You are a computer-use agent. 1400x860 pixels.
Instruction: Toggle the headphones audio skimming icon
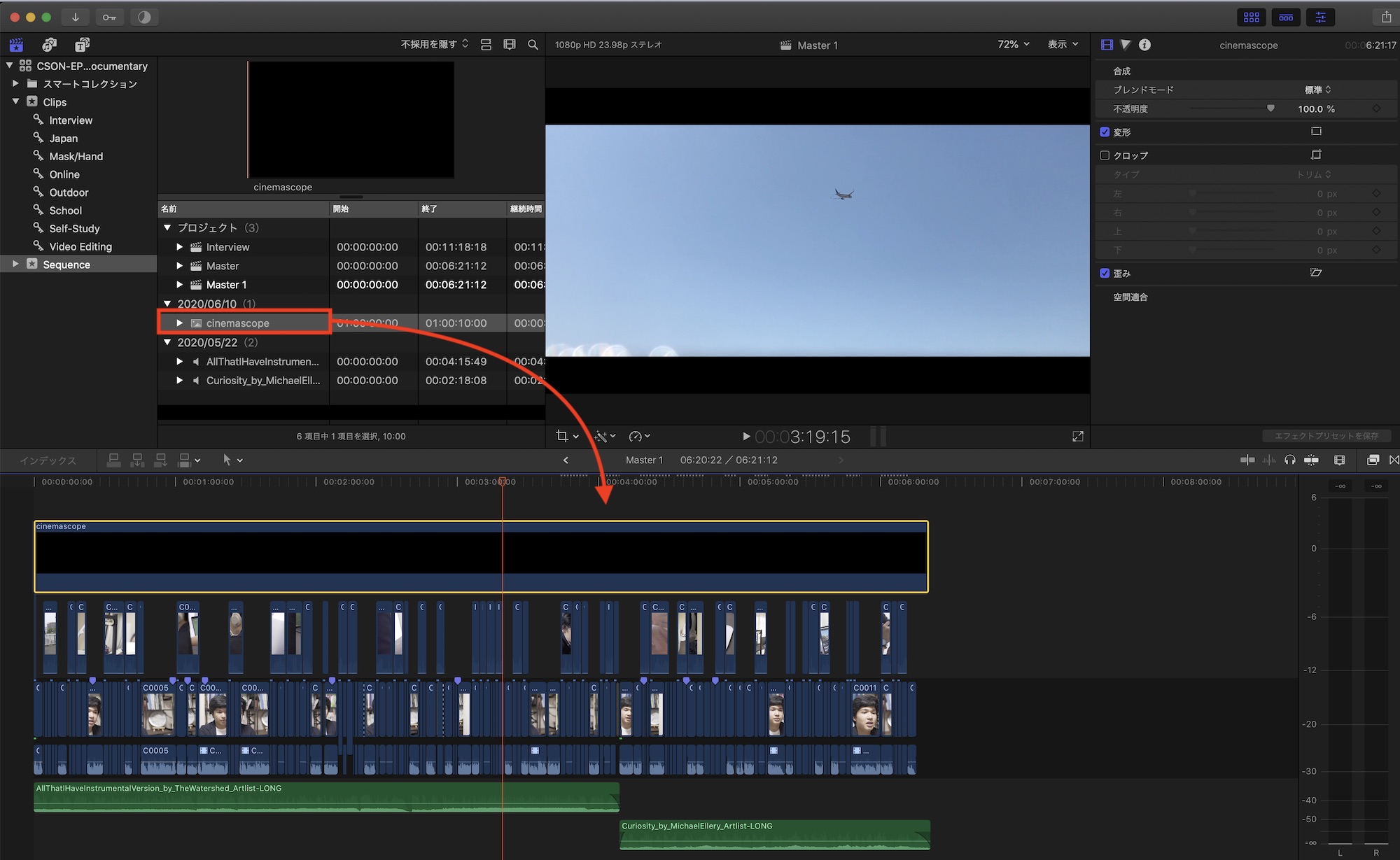click(x=1289, y=460)
